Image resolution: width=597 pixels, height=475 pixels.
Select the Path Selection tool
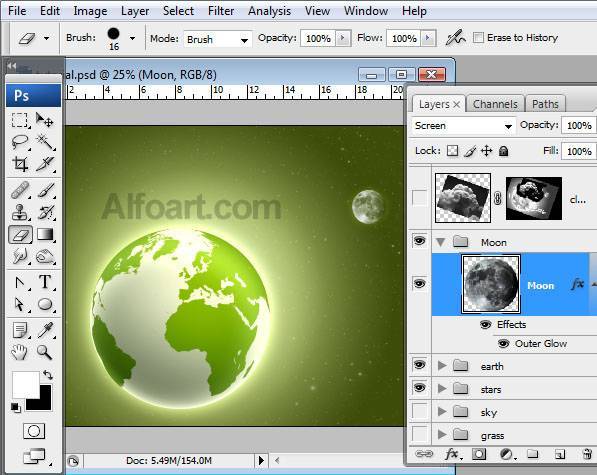point(19,304)
